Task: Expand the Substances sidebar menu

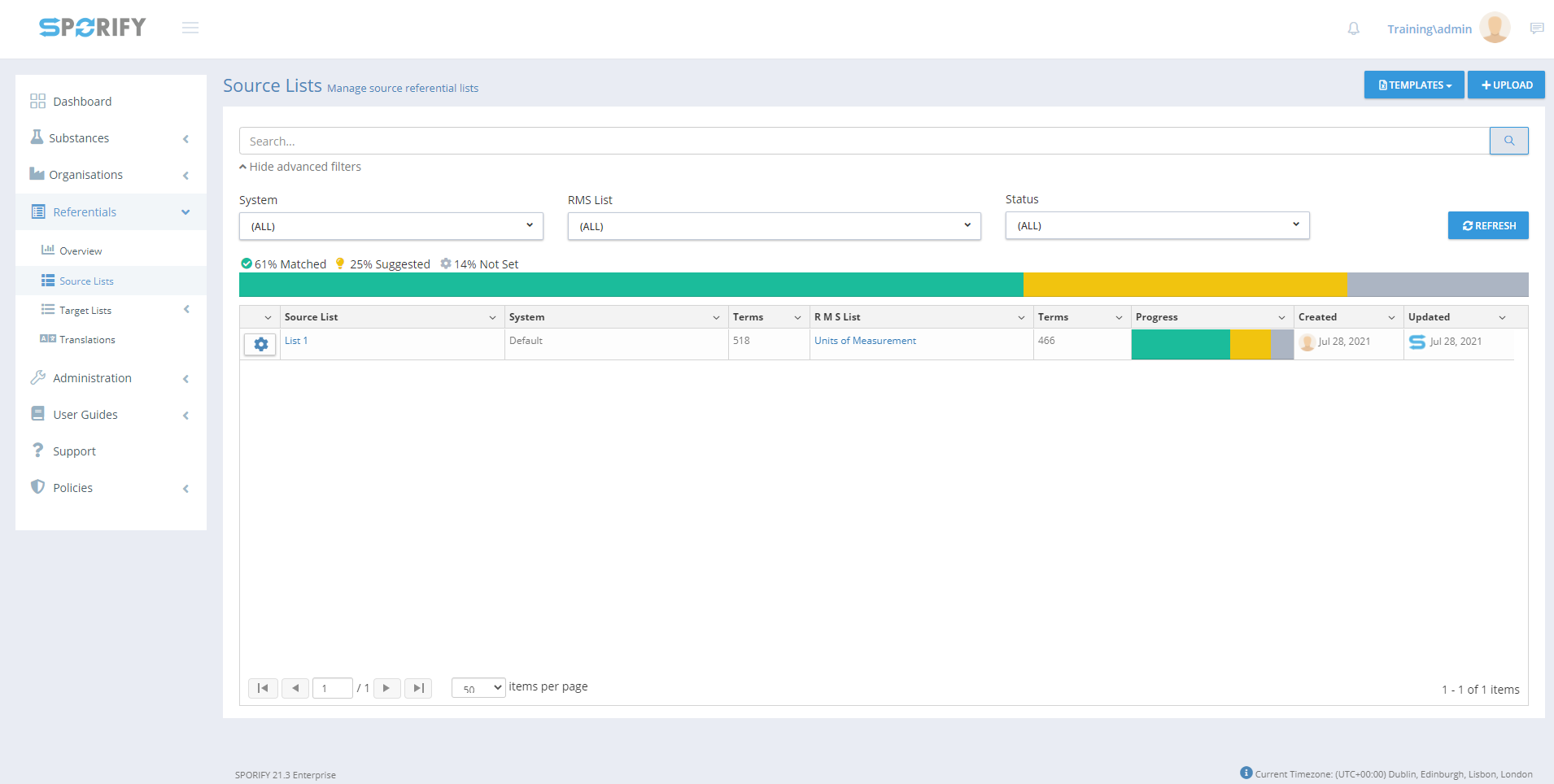Action: point(110,138)
